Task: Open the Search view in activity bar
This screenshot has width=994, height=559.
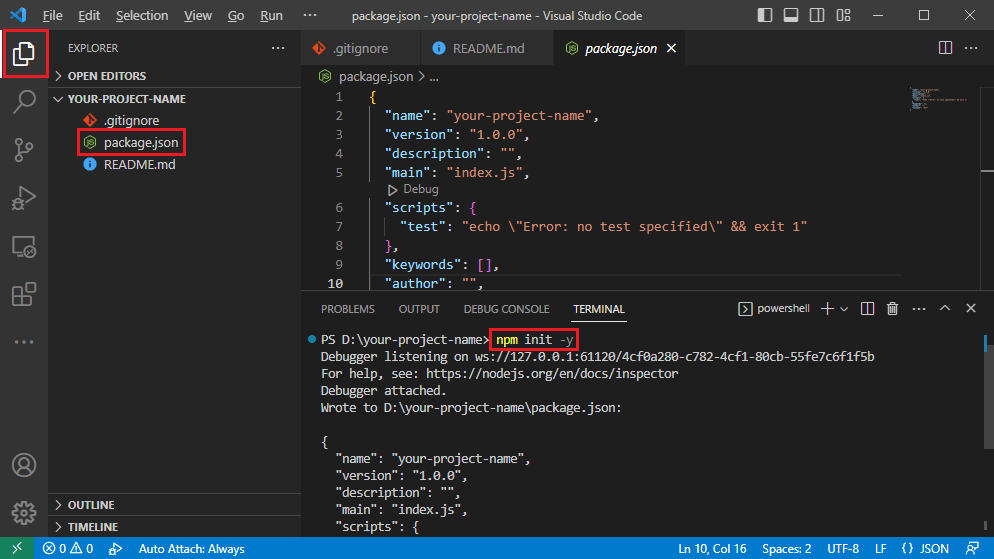Action: point(24,101)
